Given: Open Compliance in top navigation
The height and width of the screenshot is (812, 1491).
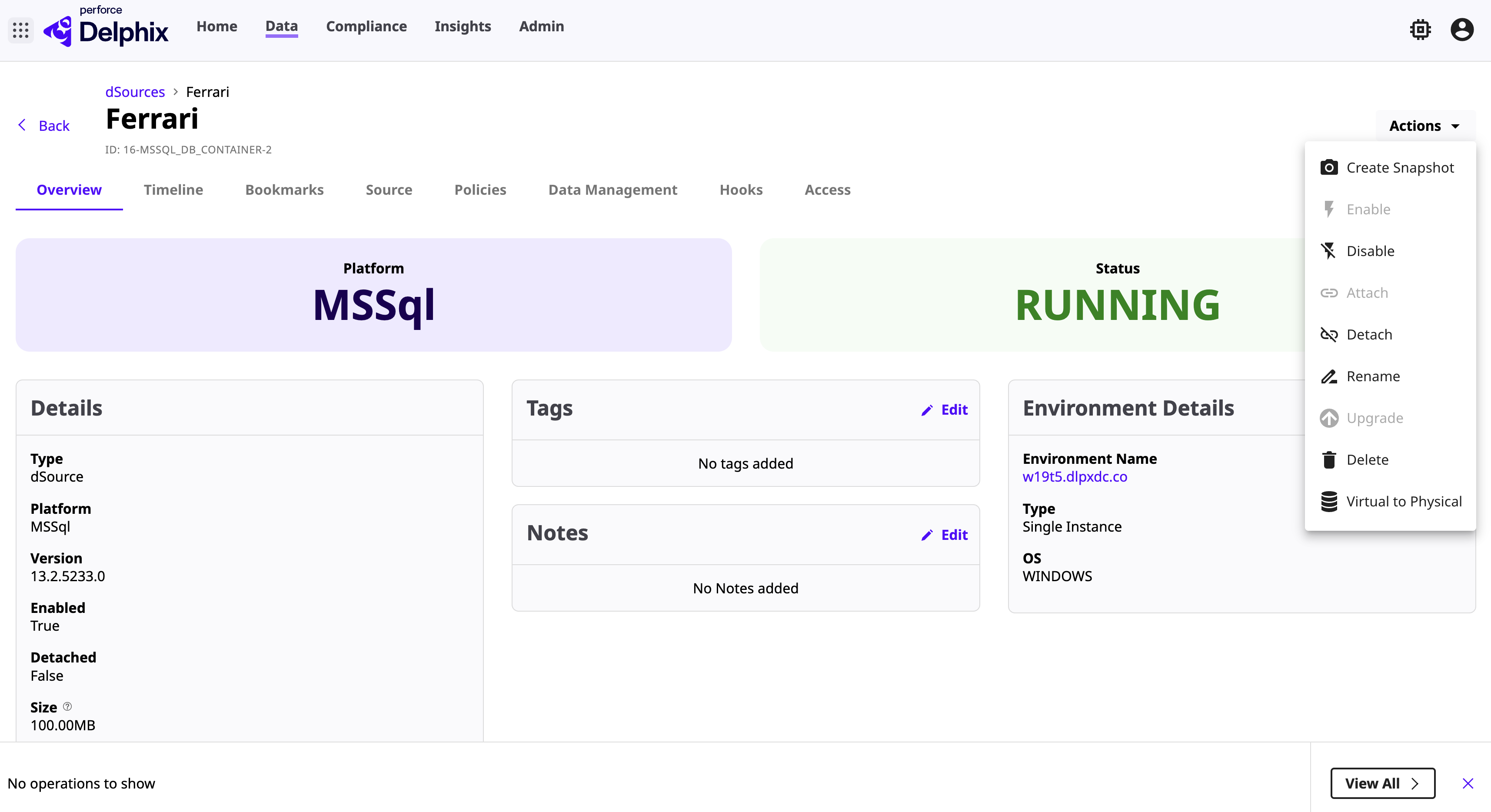Looking at the screenshot, I should (366, 27).
